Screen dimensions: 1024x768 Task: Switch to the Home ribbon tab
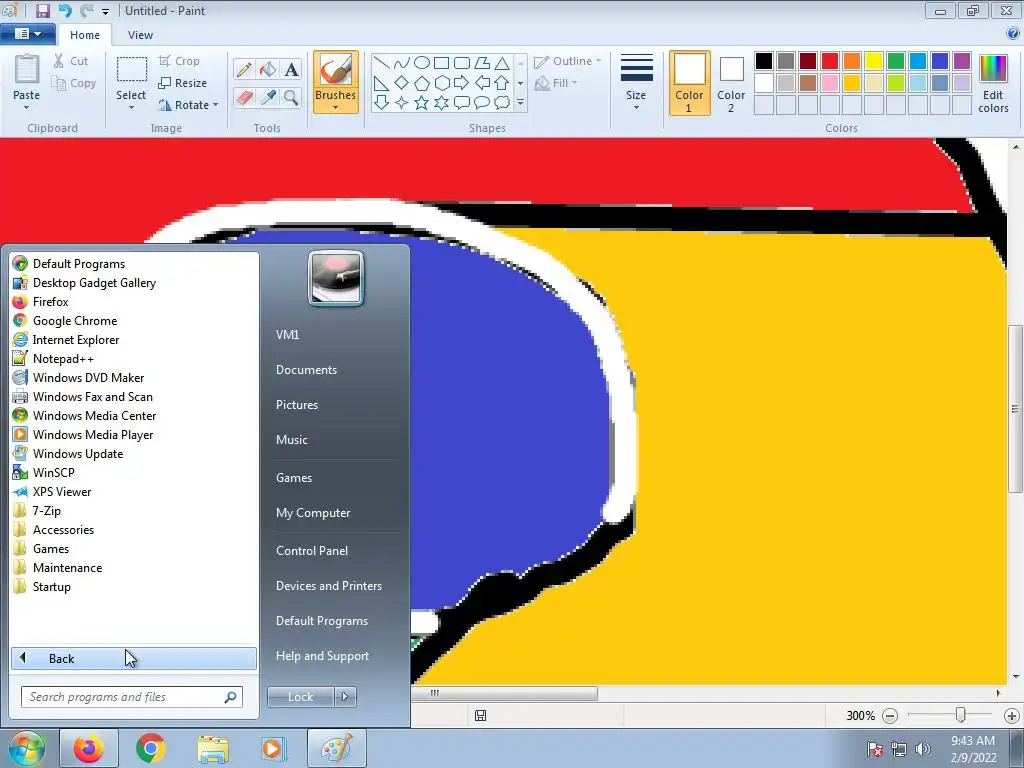click(85, 35)
